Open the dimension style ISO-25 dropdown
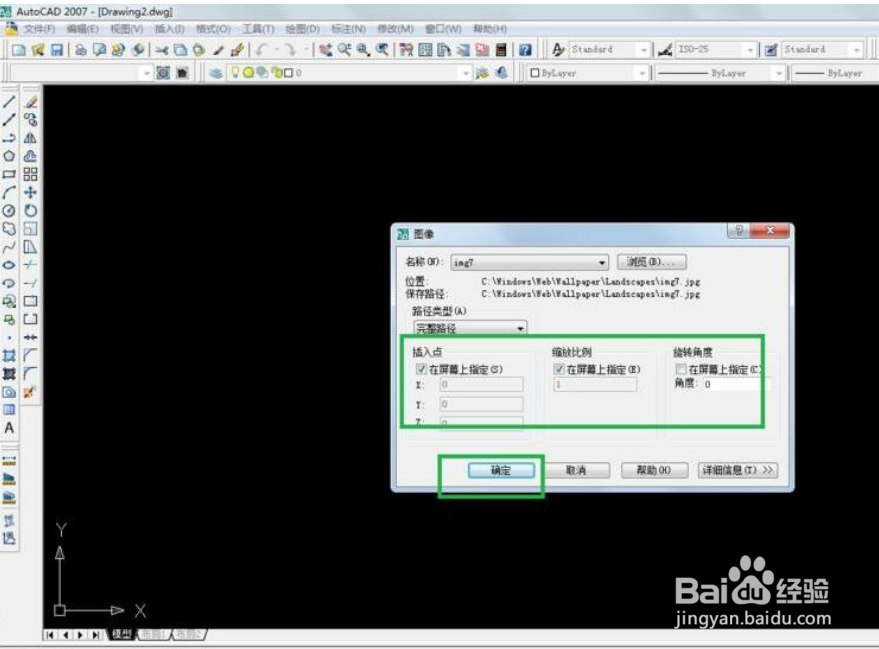This screenshot has height=649, width=879. [750, 50]
